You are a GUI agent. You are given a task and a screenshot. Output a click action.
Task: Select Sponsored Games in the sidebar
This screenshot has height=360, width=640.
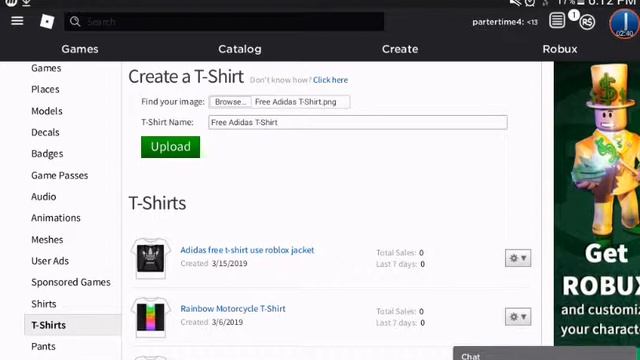click(x=71, y=282)
